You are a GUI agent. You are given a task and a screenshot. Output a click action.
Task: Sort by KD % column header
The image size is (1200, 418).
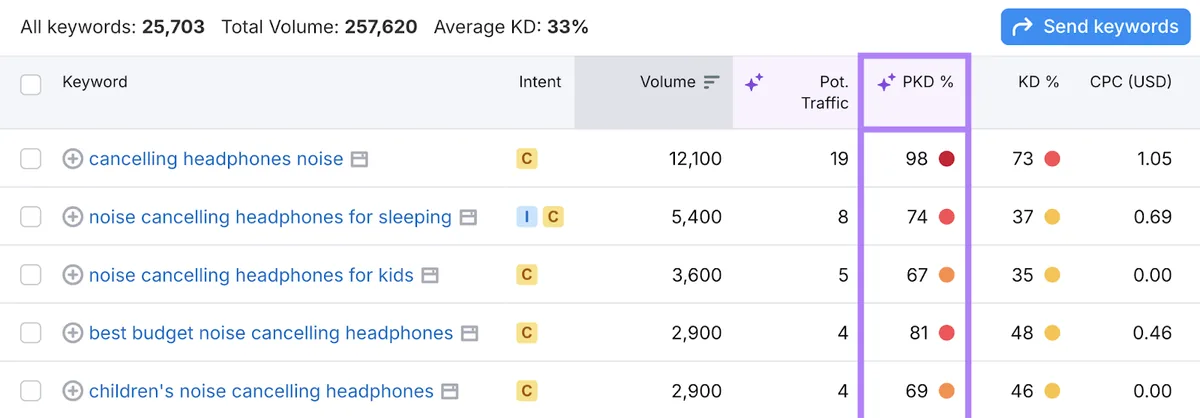(x=1038, y=82)
